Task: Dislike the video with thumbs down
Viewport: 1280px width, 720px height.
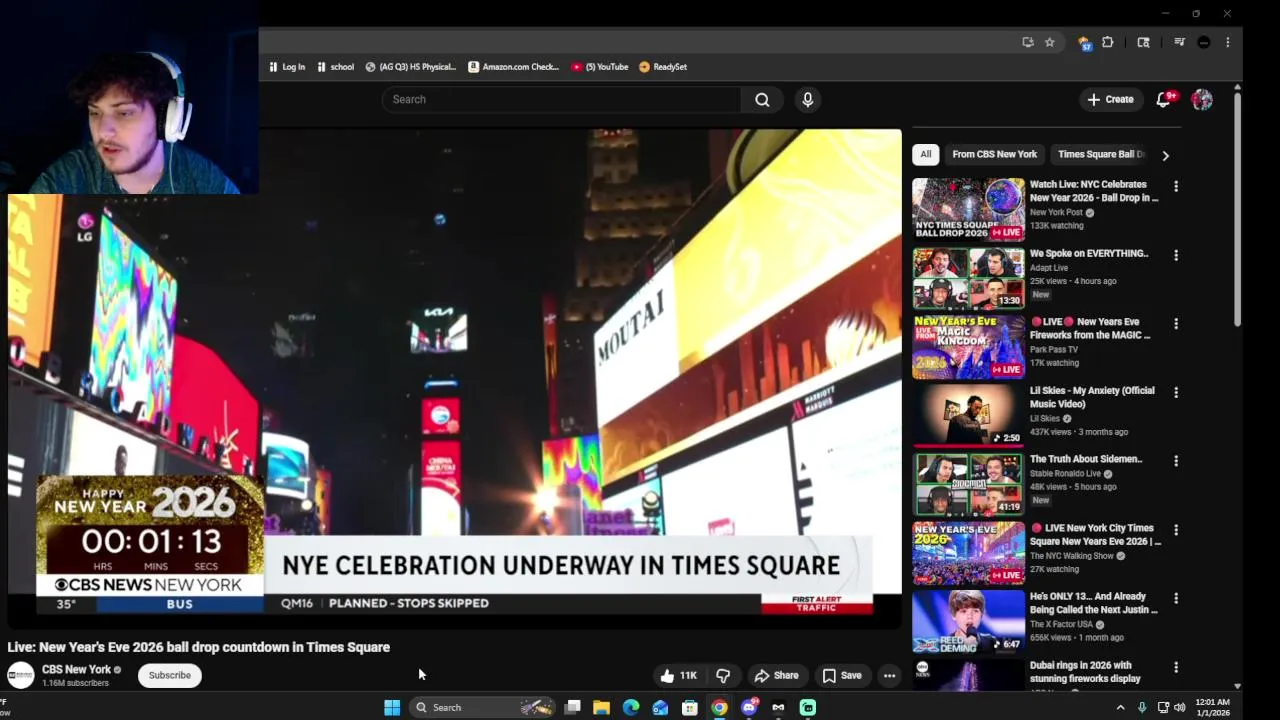Action: (x=723, y=676)
